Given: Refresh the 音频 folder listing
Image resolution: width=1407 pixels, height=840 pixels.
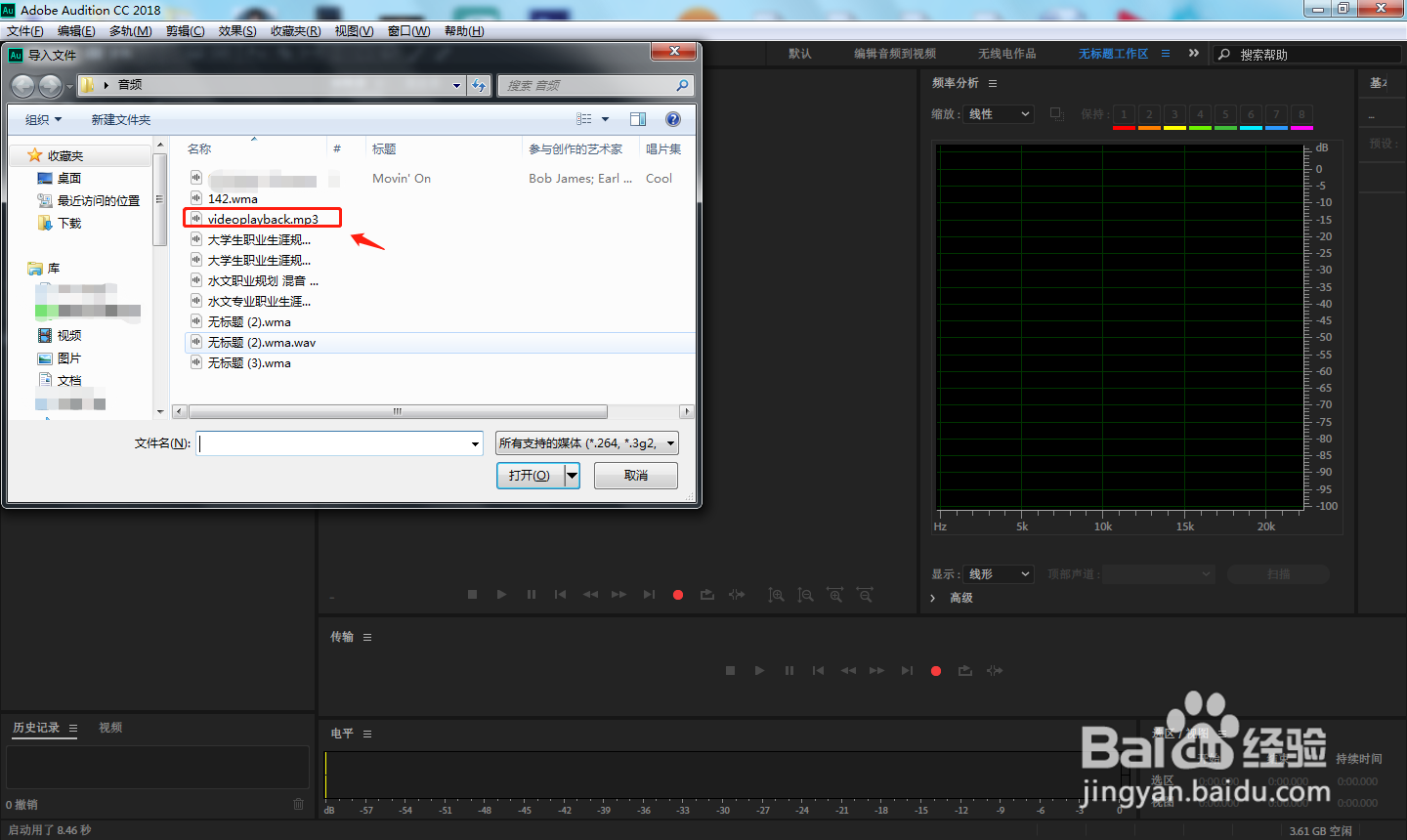Looking at the screenshot, I should coord(479,86).
